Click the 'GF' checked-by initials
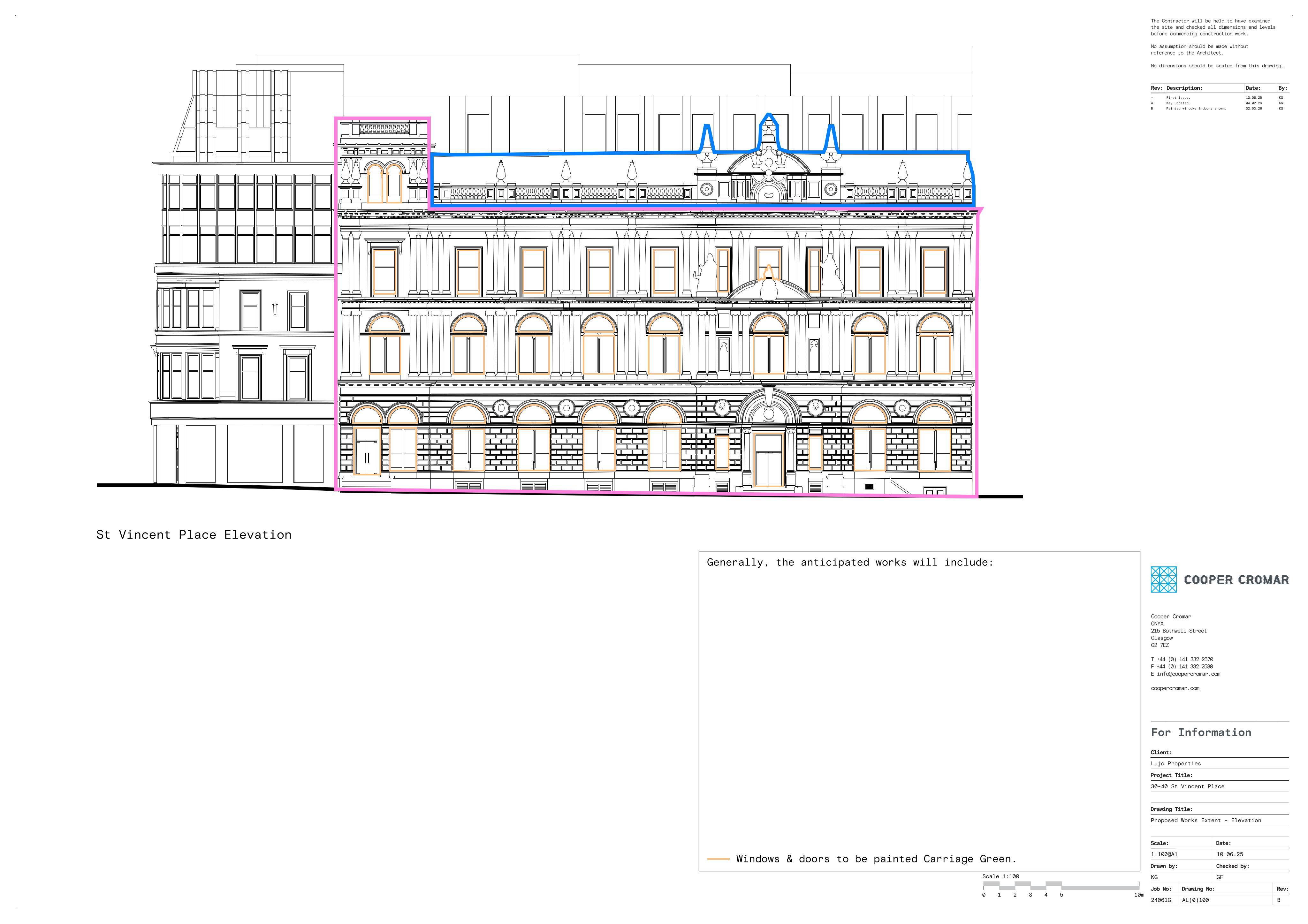1308x924 pixels. (1220, 878)
